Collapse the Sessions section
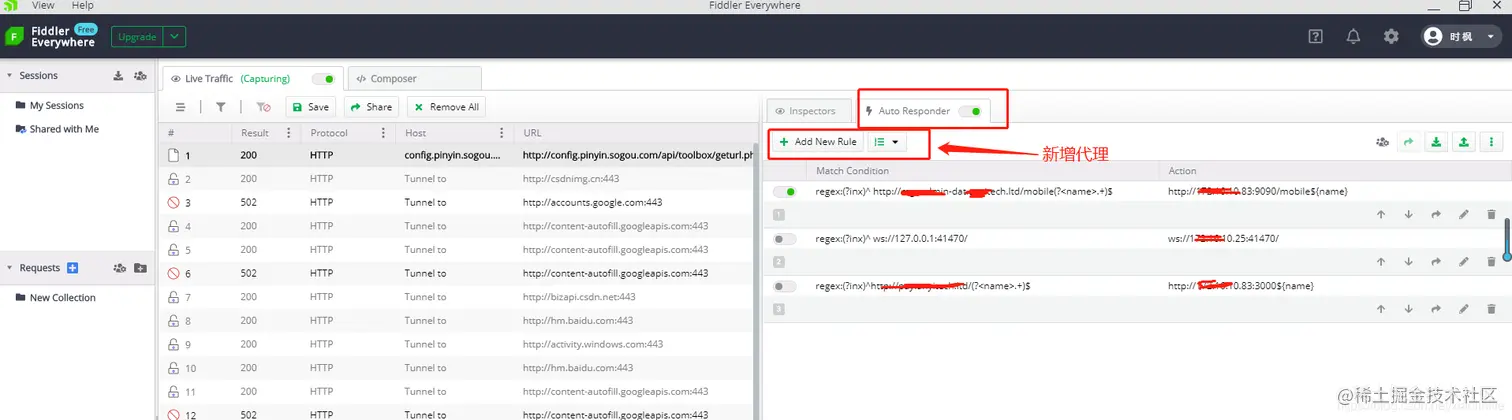 coord(10,75)
